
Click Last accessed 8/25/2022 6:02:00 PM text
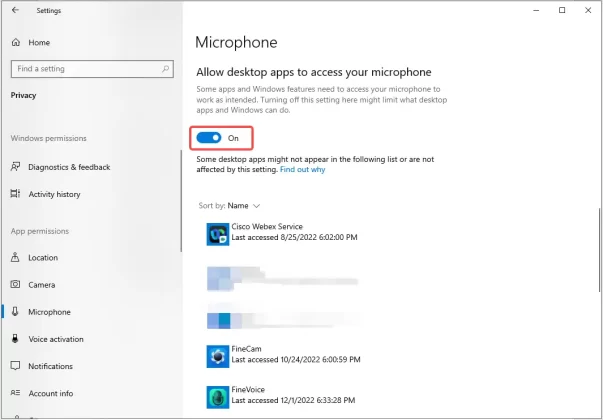point(294,237)
